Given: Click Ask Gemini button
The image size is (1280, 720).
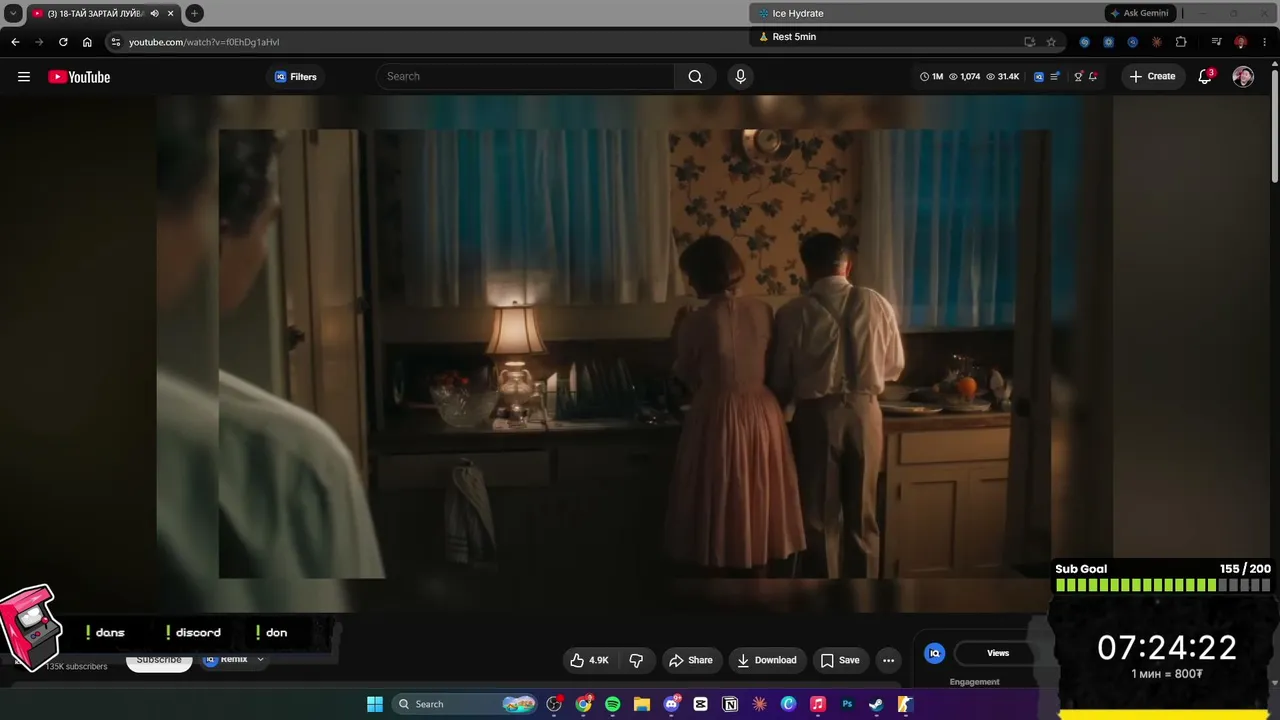Looking at the screenshot, I should click(x=1139, y=13).
